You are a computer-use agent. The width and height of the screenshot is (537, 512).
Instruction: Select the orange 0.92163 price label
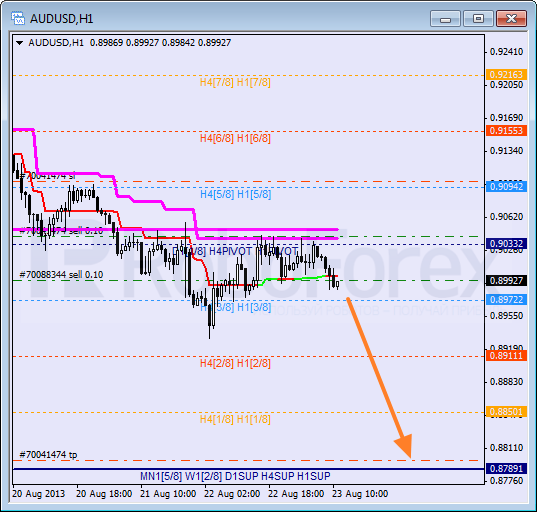[x=506, y=75]
